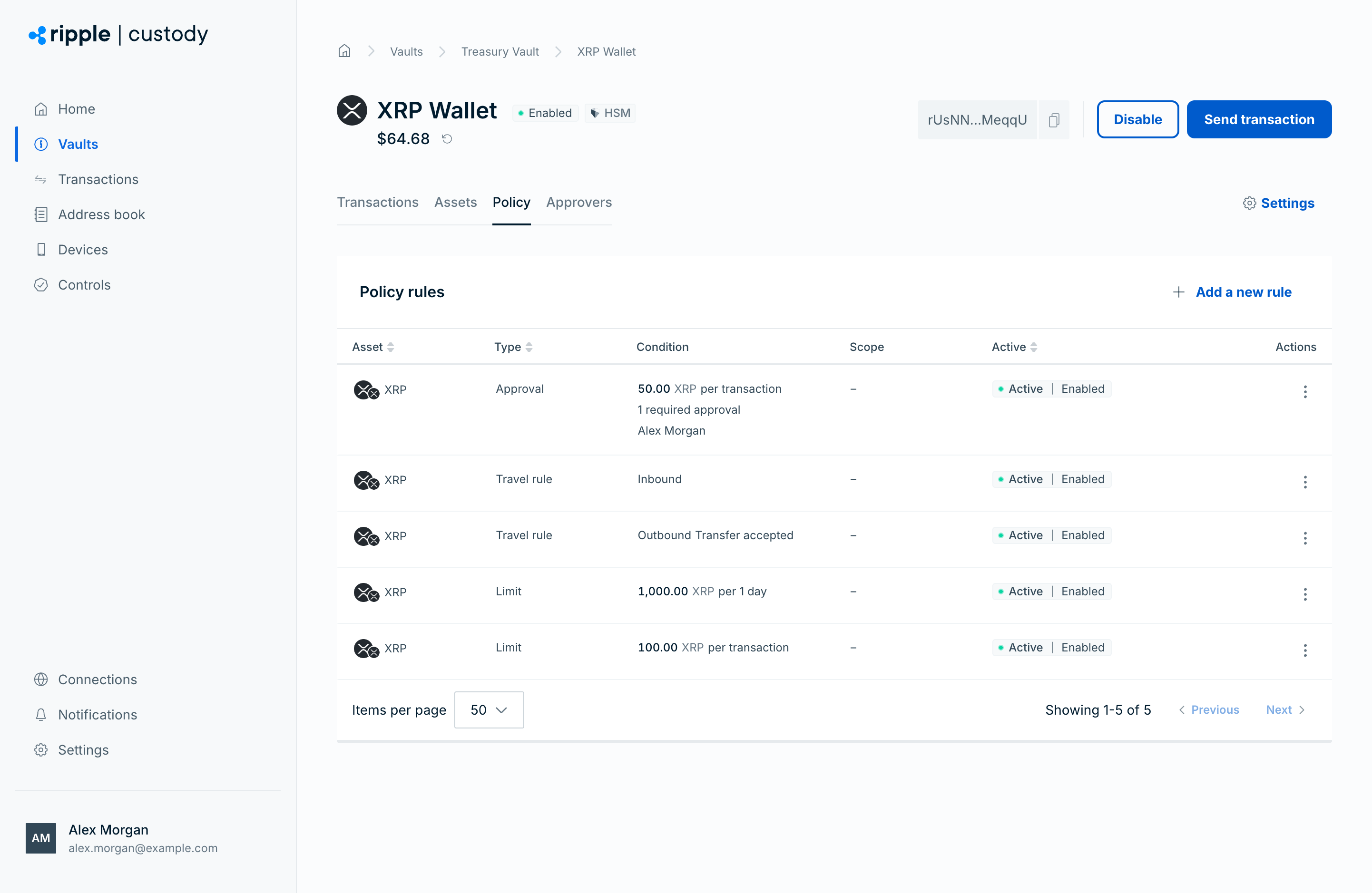Go to Treasury Vault breadcrumb link
This screenshot has width=1372, height=893.
500,51
